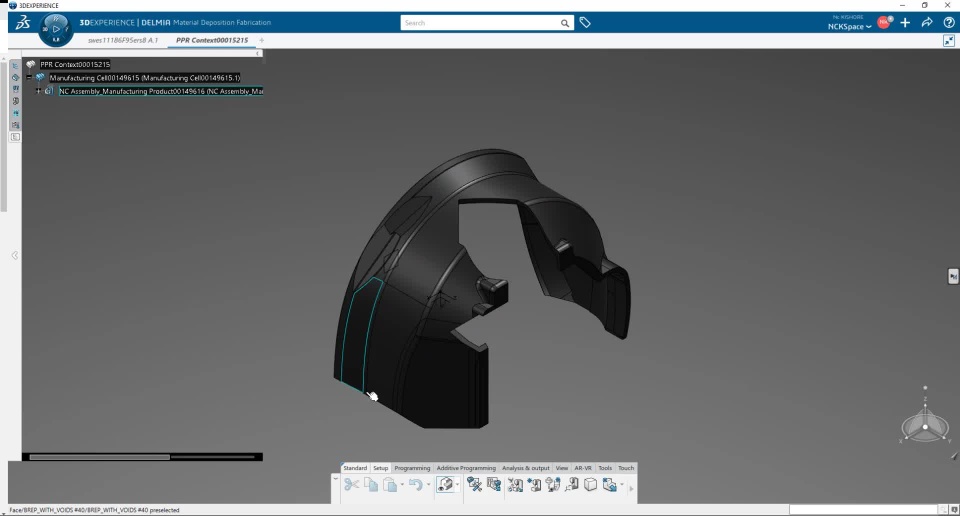Select NC Assembly_Manufacturing Product00149616 tree item
This screenshot has height=516, width=960.
(161, 91)
